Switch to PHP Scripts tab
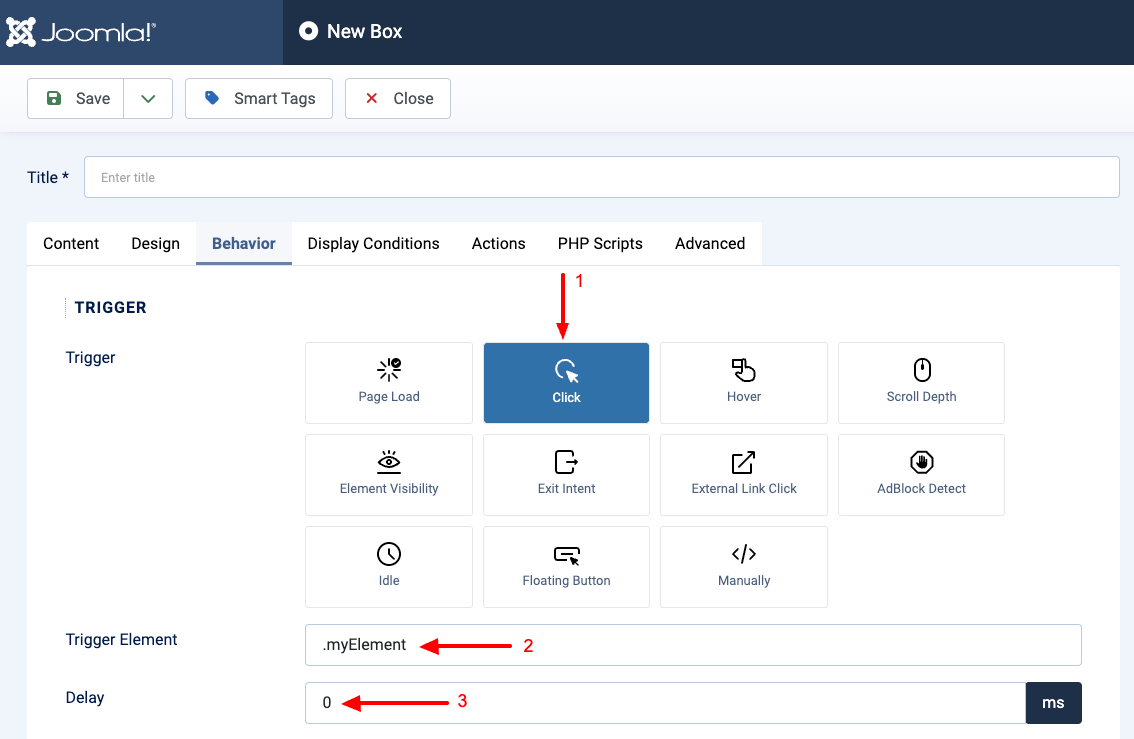1134x739 pixels. tap(600, 244)
